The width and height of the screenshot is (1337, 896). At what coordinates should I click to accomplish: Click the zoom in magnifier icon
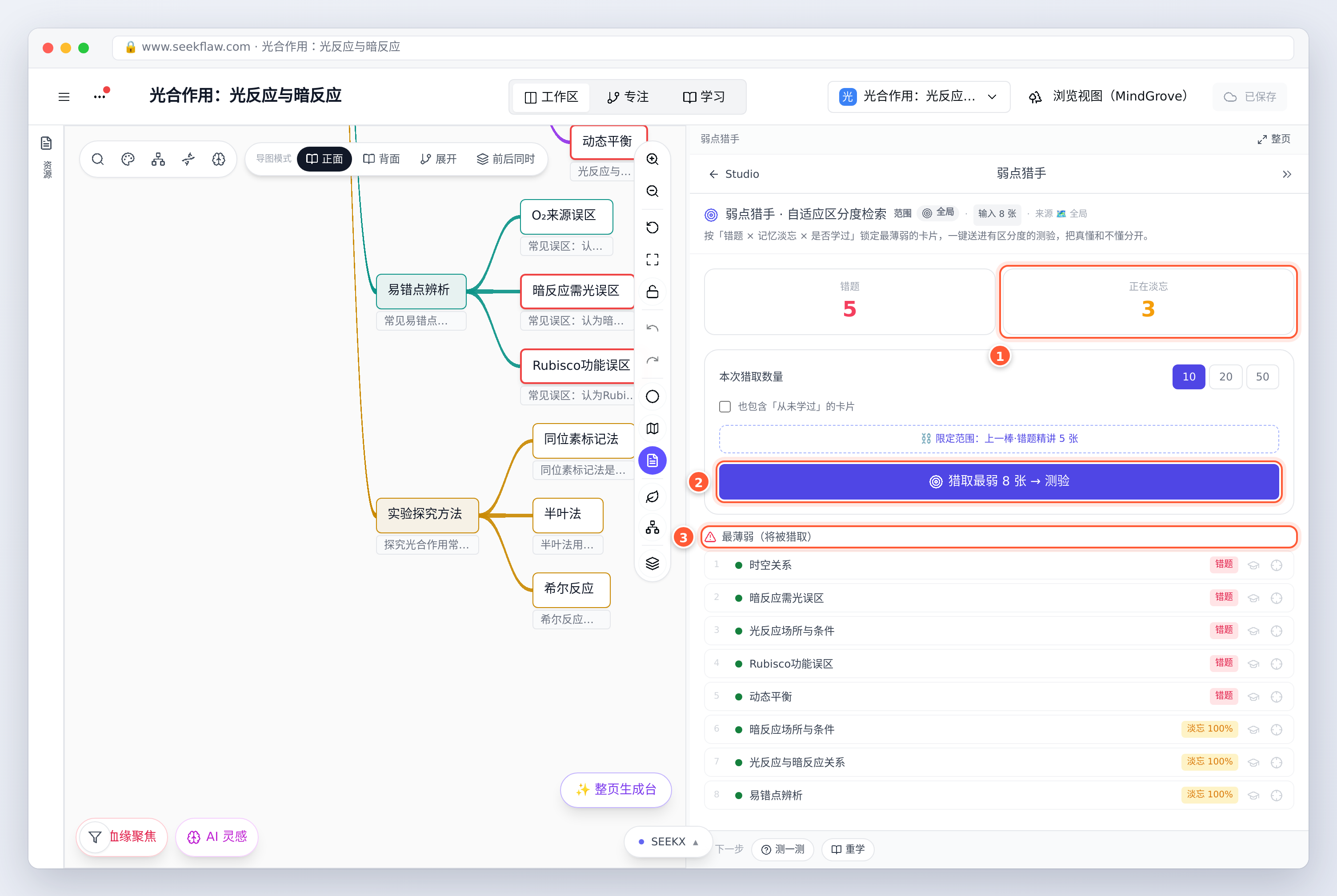pos(652,159)
